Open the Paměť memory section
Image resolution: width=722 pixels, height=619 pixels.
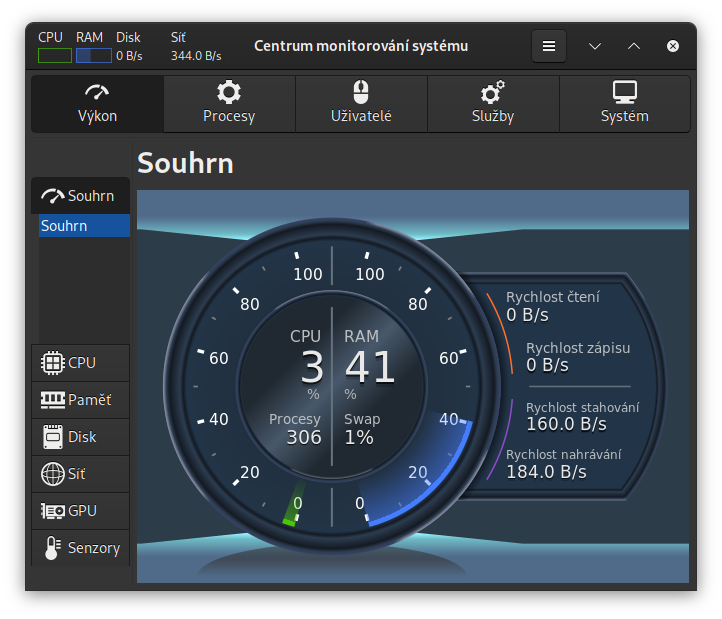80,400
